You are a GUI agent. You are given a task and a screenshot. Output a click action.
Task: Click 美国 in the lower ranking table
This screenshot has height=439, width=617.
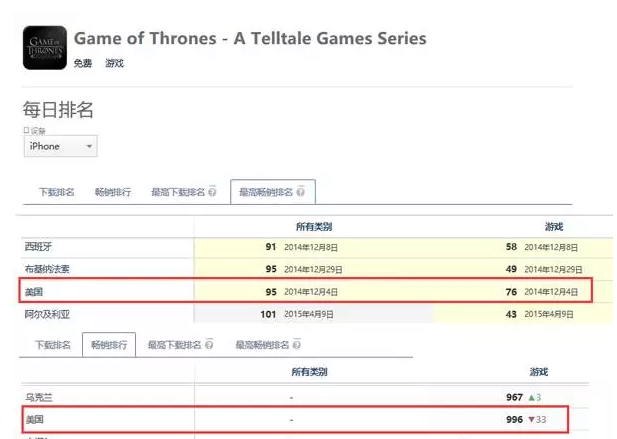34,419
